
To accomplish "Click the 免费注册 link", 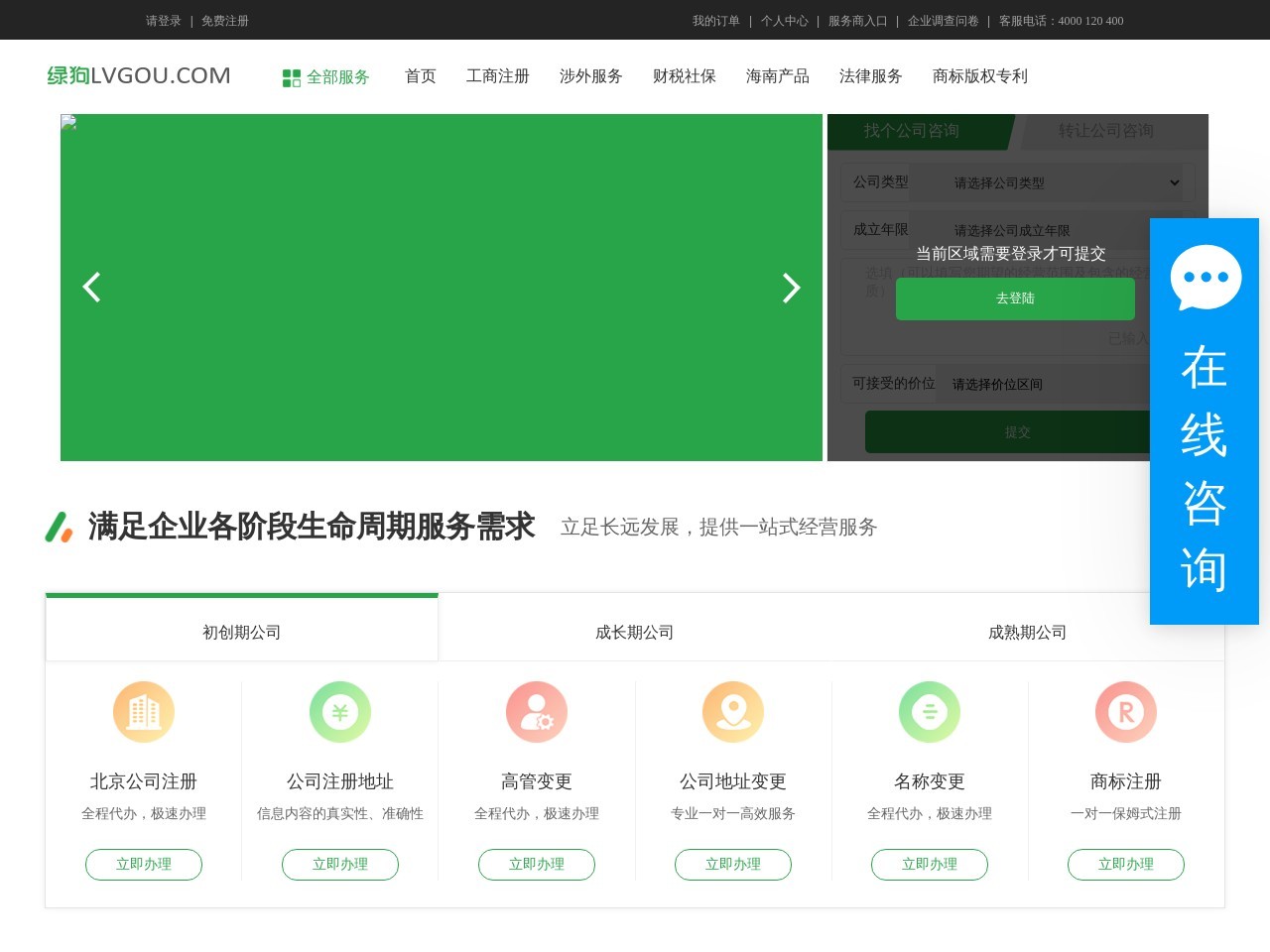I will pos(225,20).
